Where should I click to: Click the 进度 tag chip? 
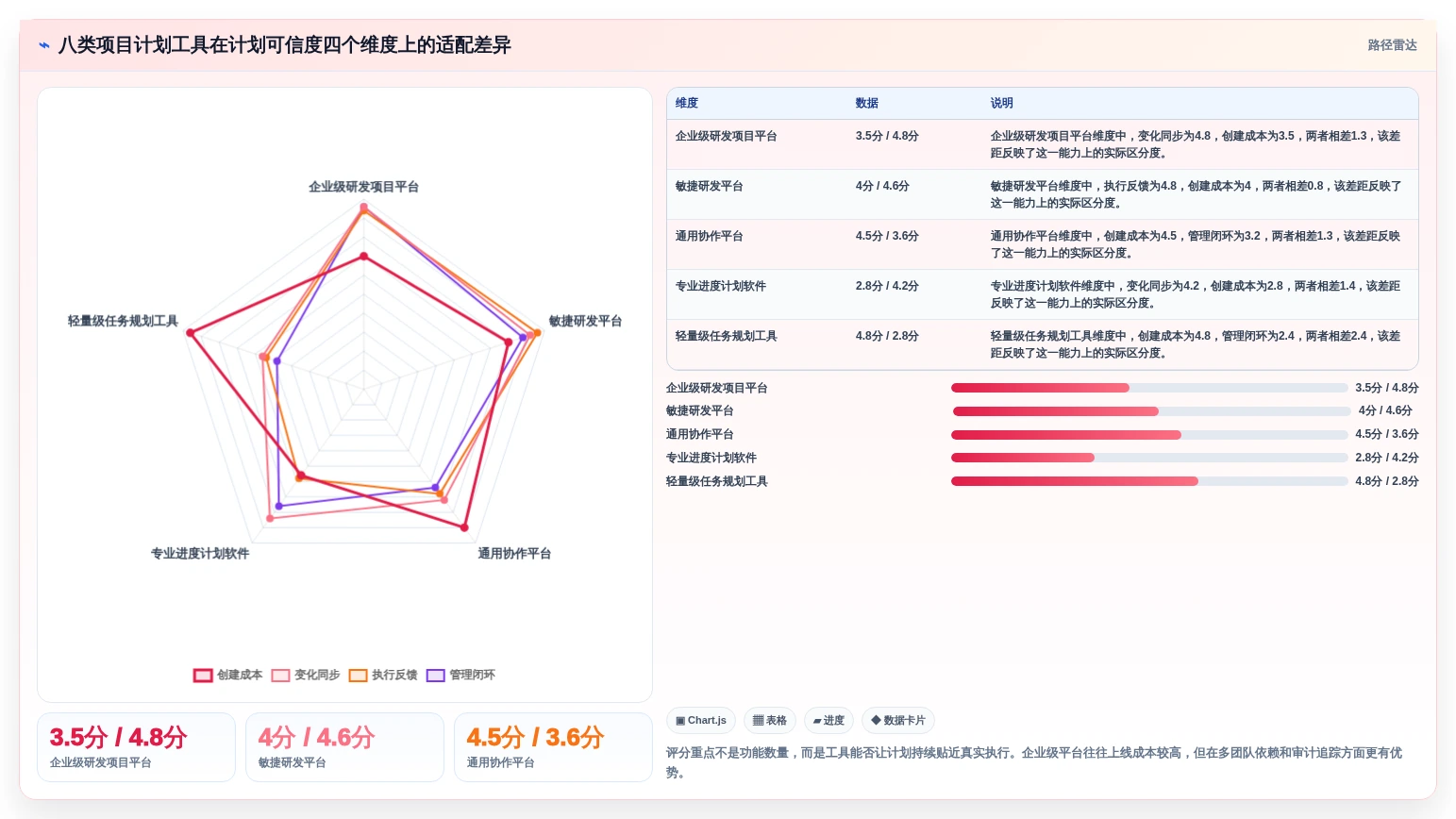828,721
